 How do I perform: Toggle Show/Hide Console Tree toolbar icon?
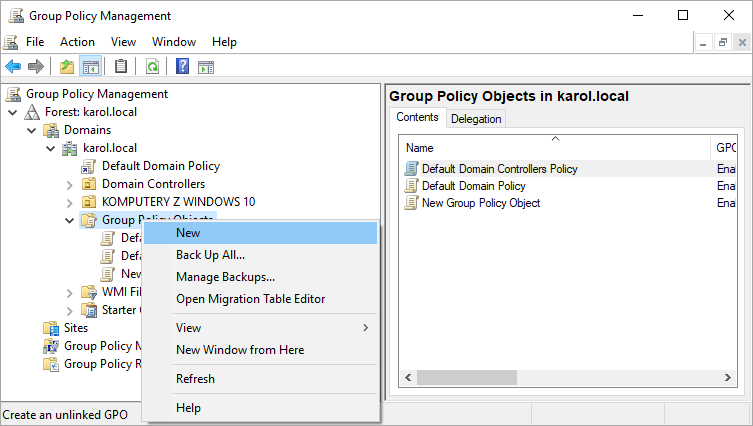90,67
